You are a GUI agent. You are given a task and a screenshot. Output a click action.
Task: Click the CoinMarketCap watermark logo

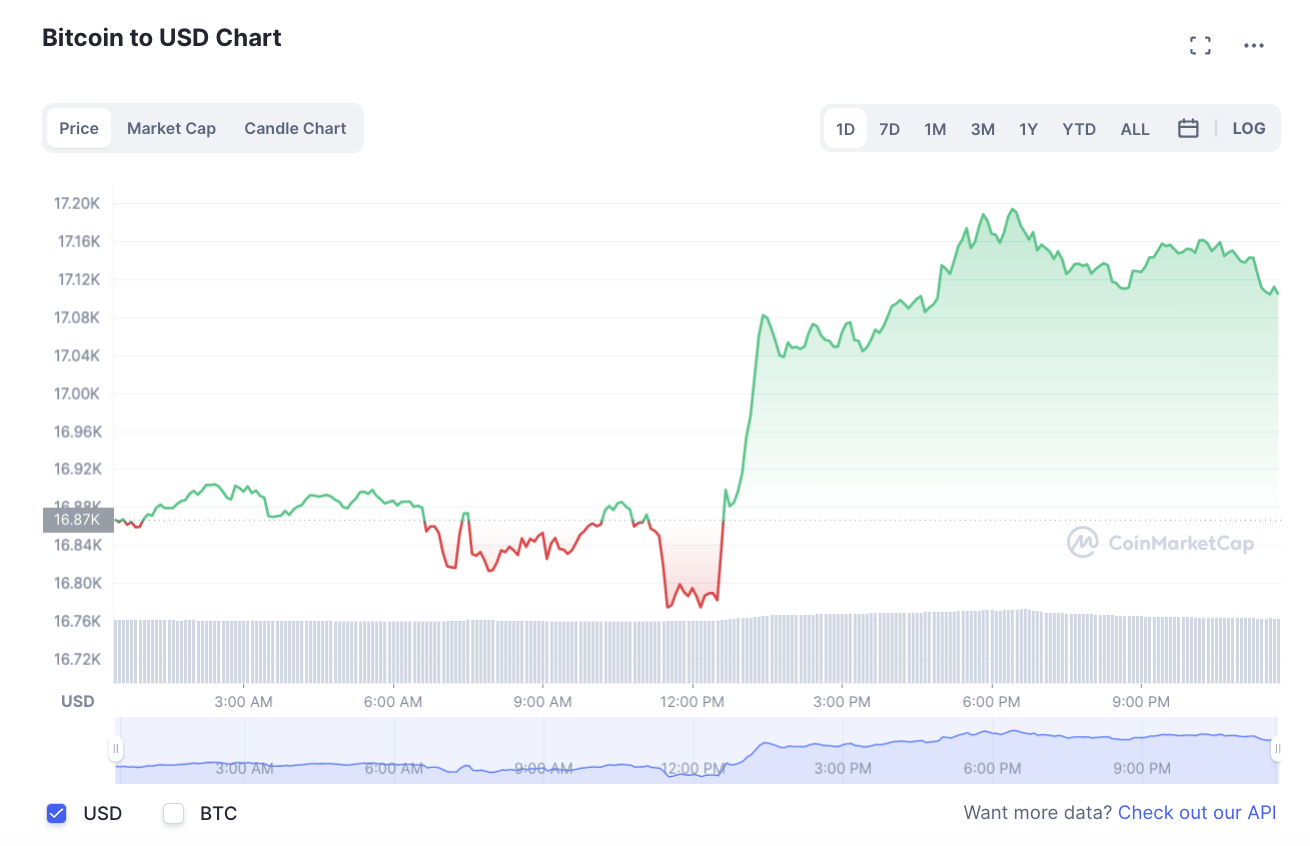click(1160, 542)
